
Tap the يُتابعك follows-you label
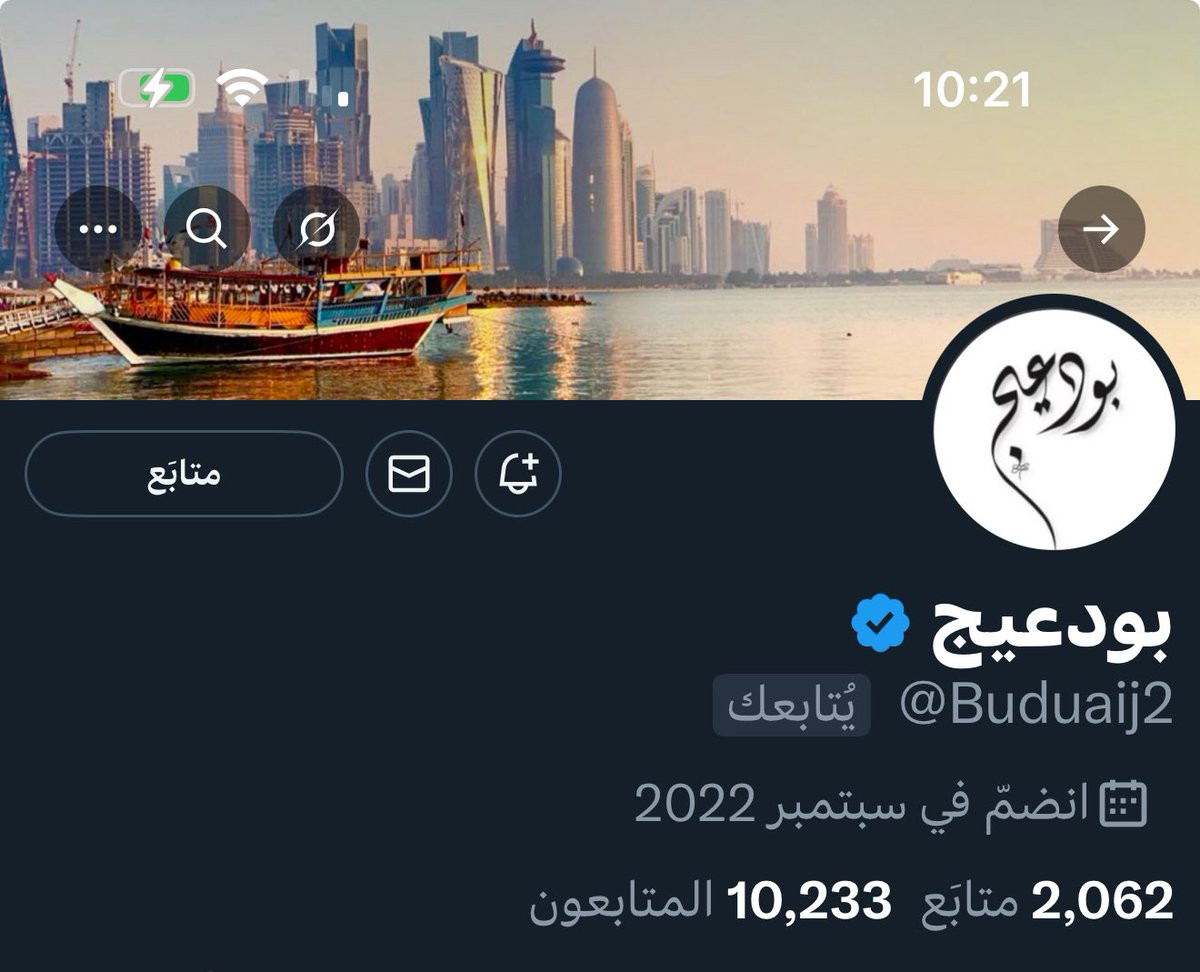pyautogui.click(x=791, y=706)
